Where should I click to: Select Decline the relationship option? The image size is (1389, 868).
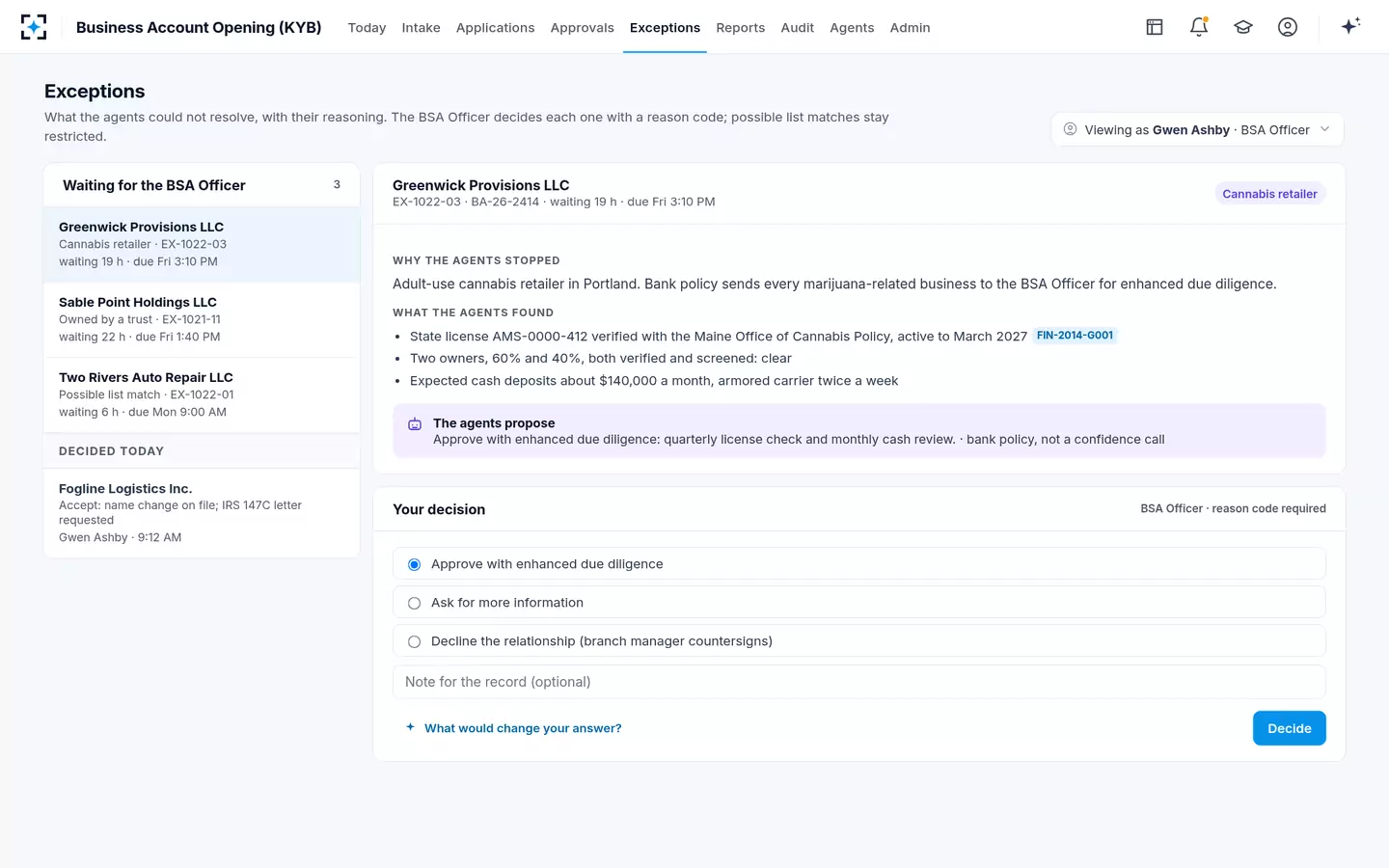tap(858, 641)
